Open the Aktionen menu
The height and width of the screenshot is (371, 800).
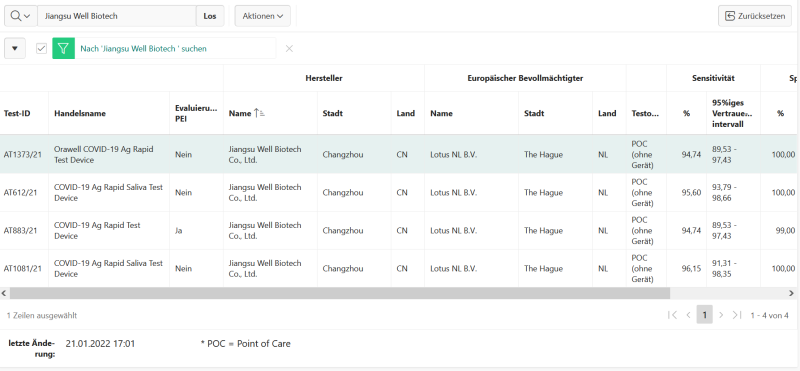coord(263,16)
